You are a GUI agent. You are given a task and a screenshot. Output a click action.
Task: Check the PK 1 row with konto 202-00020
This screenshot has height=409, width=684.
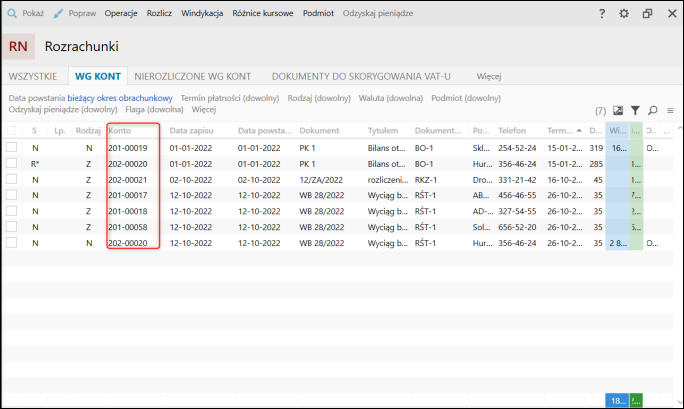coord(12,164)
